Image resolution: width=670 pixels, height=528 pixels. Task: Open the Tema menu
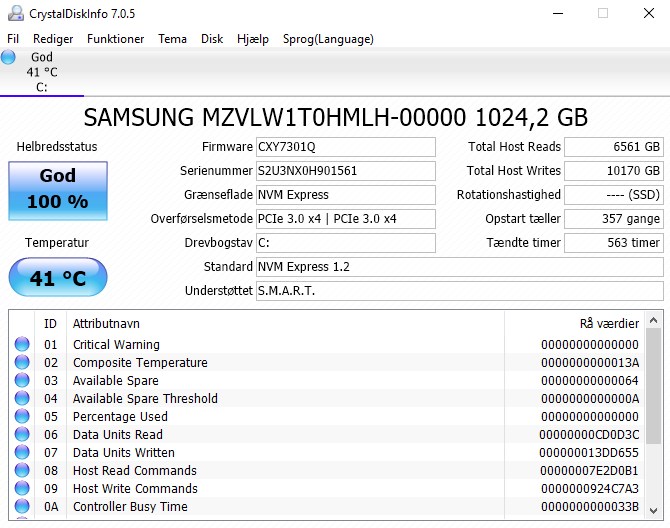[172, 39]
